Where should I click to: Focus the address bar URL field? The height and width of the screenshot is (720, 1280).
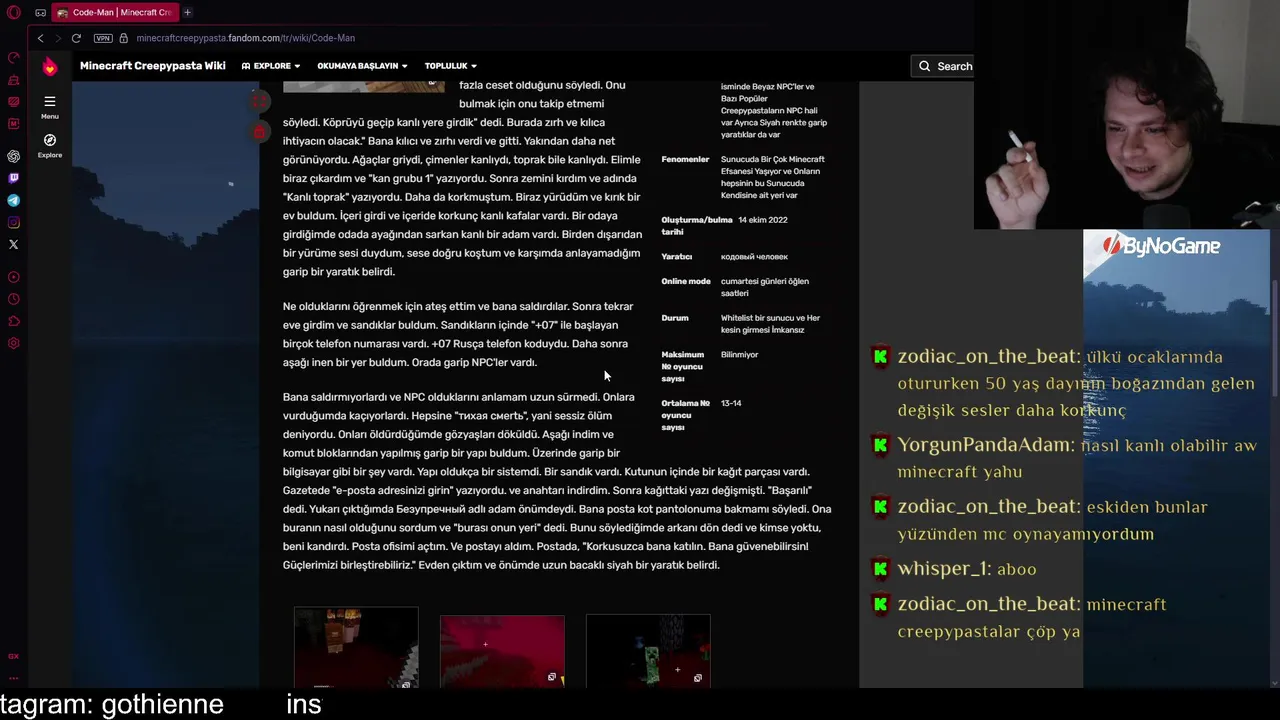click(246, 38)
